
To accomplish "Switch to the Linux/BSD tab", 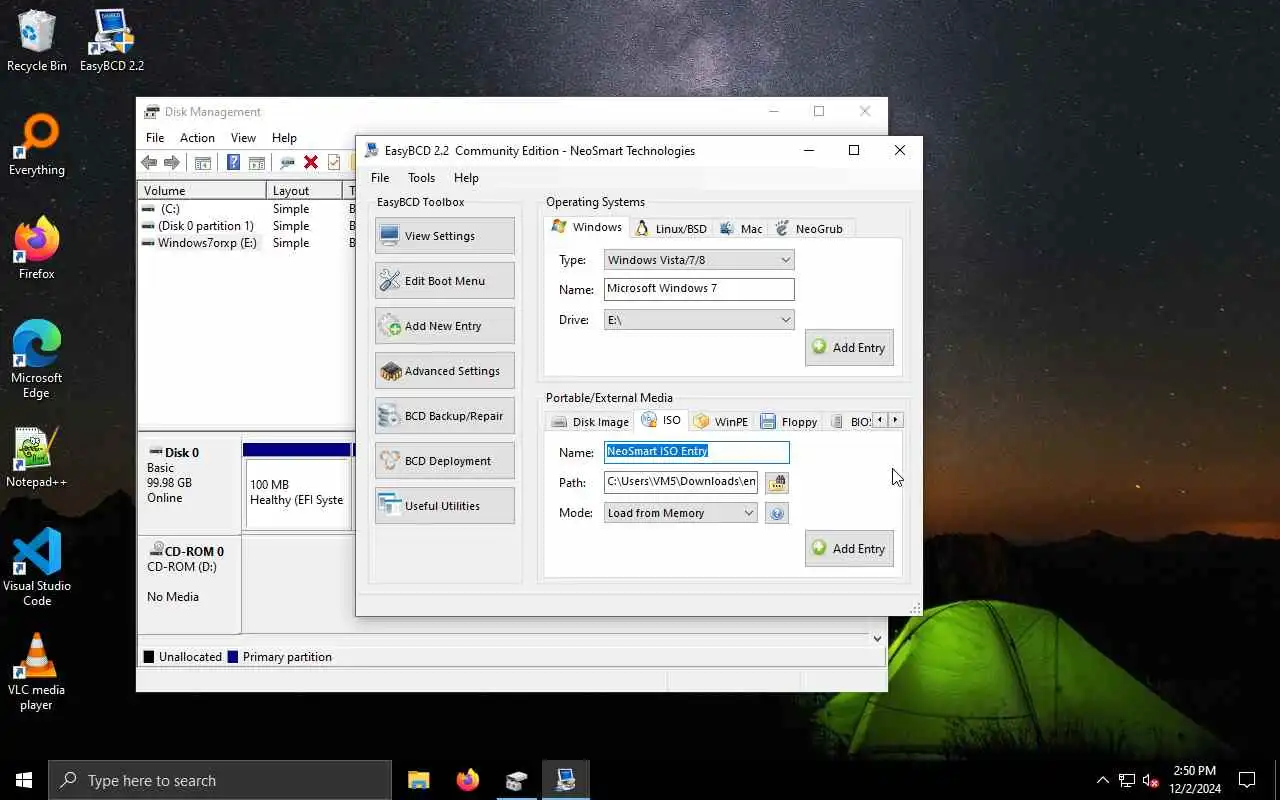I will [x=670, y=229].
